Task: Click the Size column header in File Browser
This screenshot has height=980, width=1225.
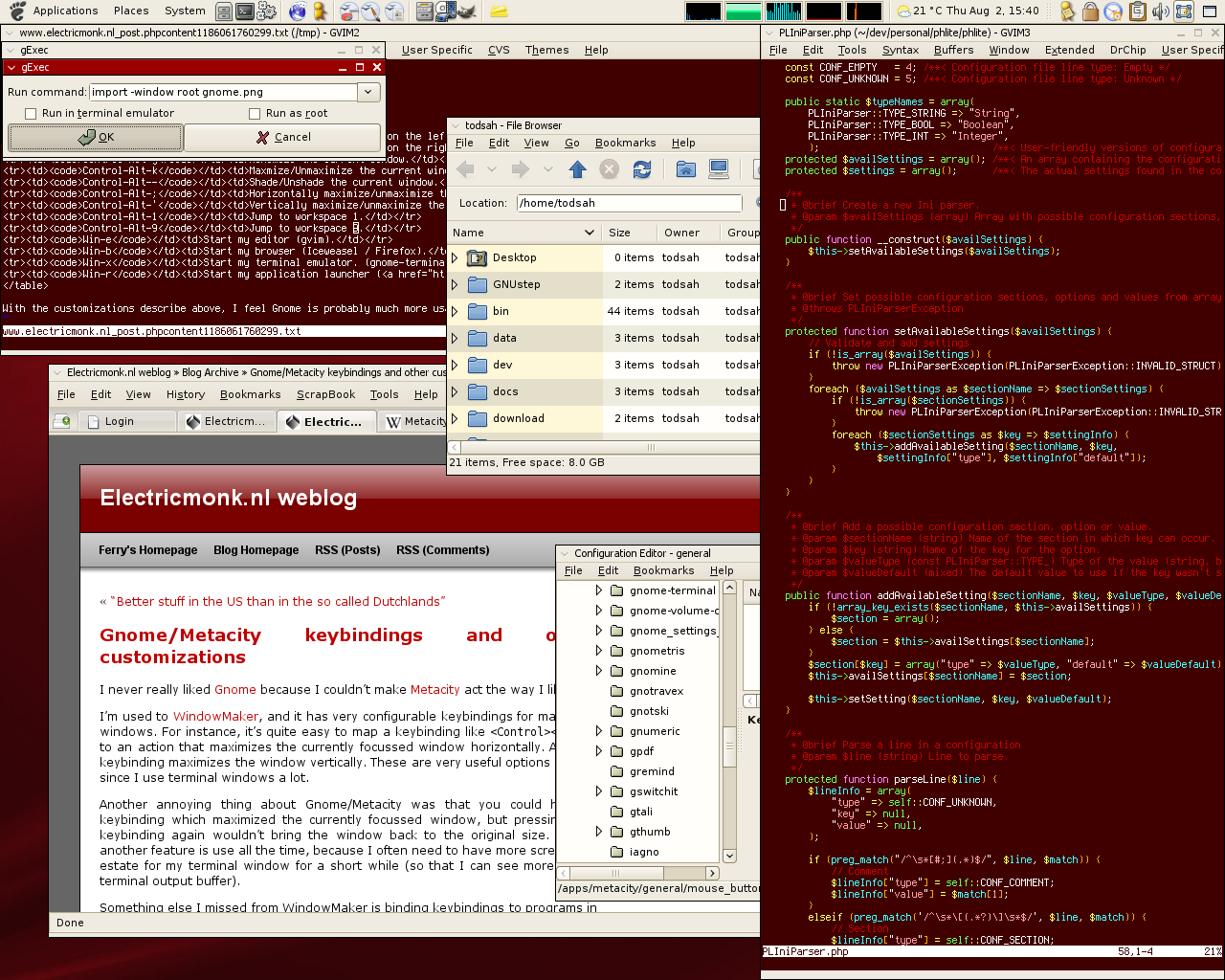Action: tap(631, 233)
